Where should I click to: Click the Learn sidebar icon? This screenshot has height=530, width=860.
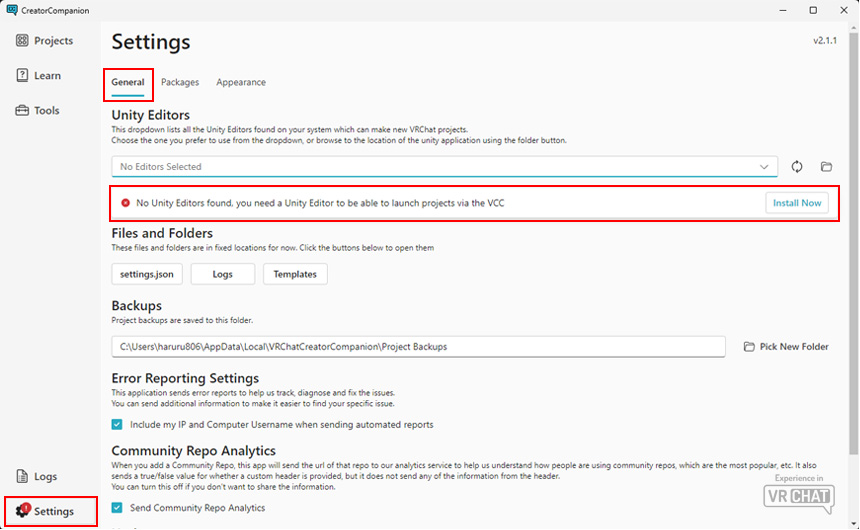tap(22, 76)
